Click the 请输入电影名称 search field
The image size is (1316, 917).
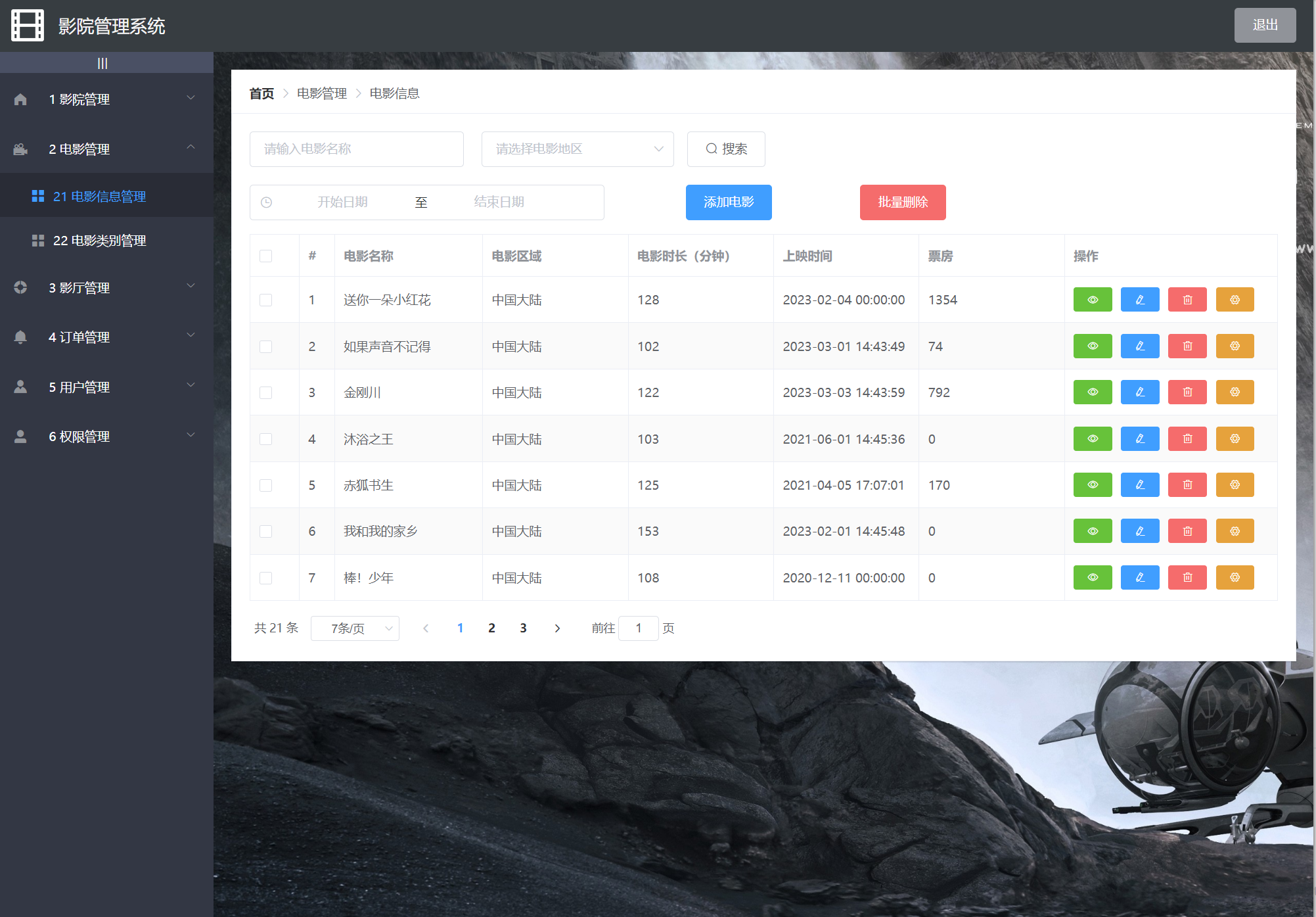[356, 149]
